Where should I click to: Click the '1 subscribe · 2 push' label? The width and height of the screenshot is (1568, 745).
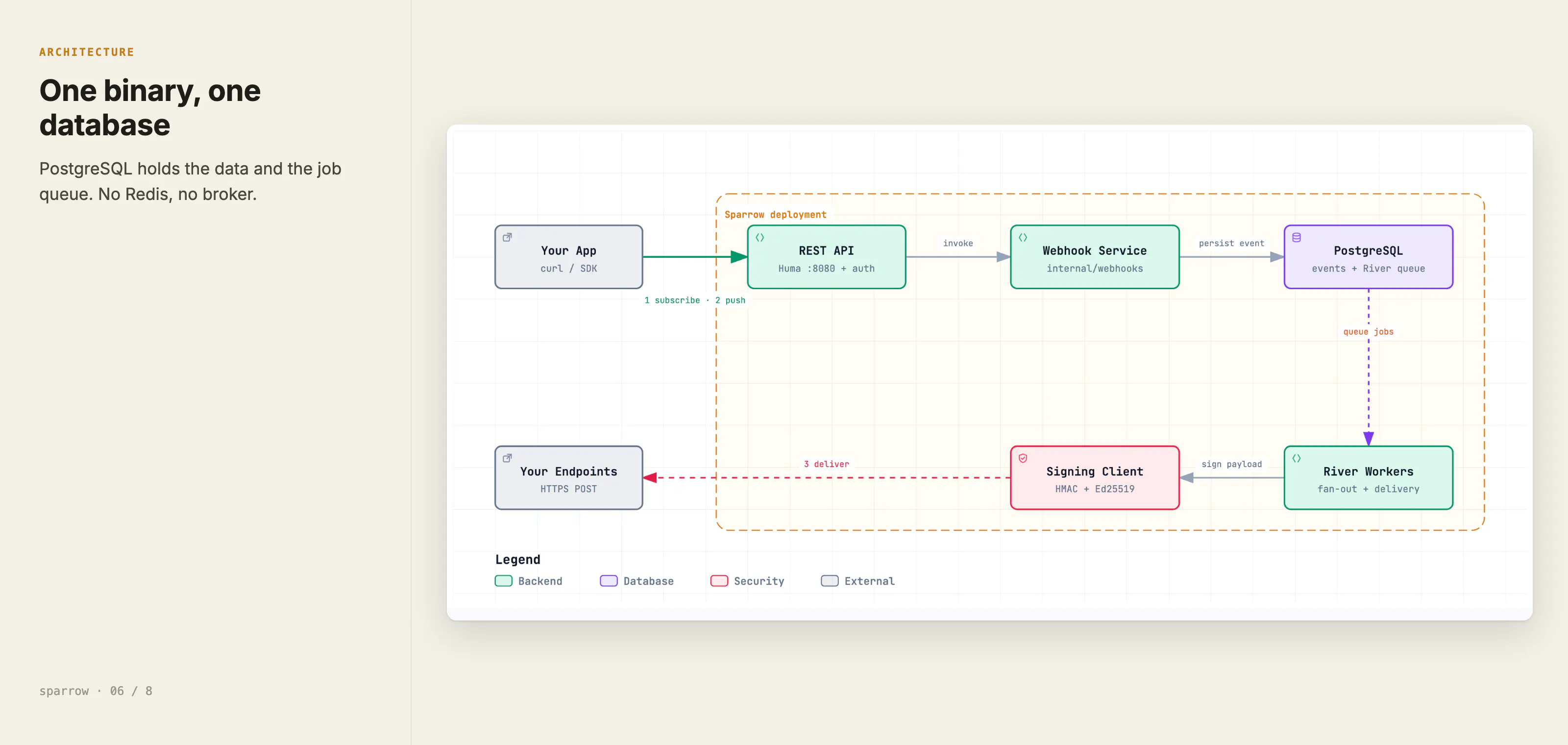(x=694, y=300)
